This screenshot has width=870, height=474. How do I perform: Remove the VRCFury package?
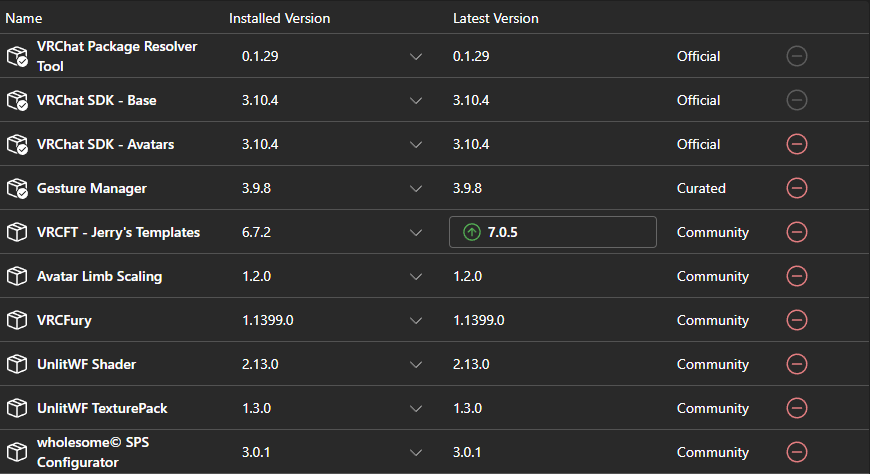tap(797, 320)
